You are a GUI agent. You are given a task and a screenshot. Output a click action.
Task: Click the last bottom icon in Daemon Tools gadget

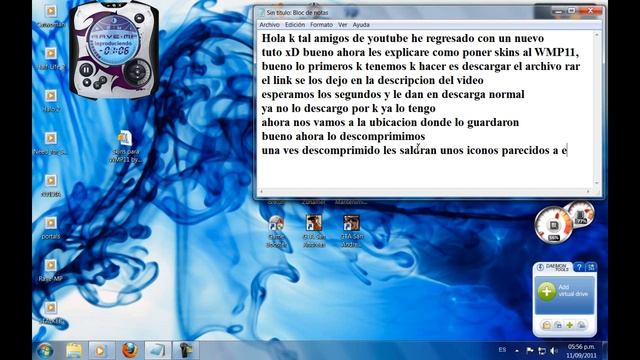coord(581,325)
